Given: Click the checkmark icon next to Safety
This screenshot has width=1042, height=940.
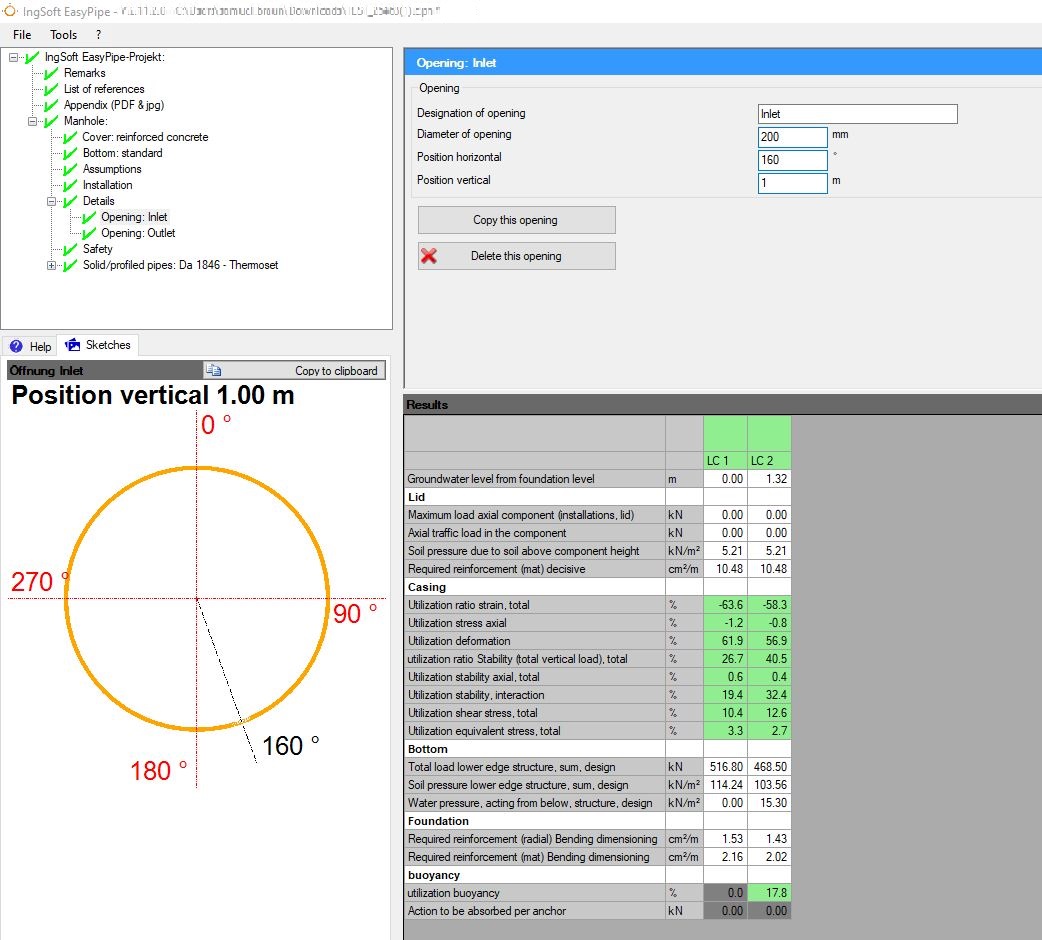Looking at the screenshot, I should click(70, 249).
